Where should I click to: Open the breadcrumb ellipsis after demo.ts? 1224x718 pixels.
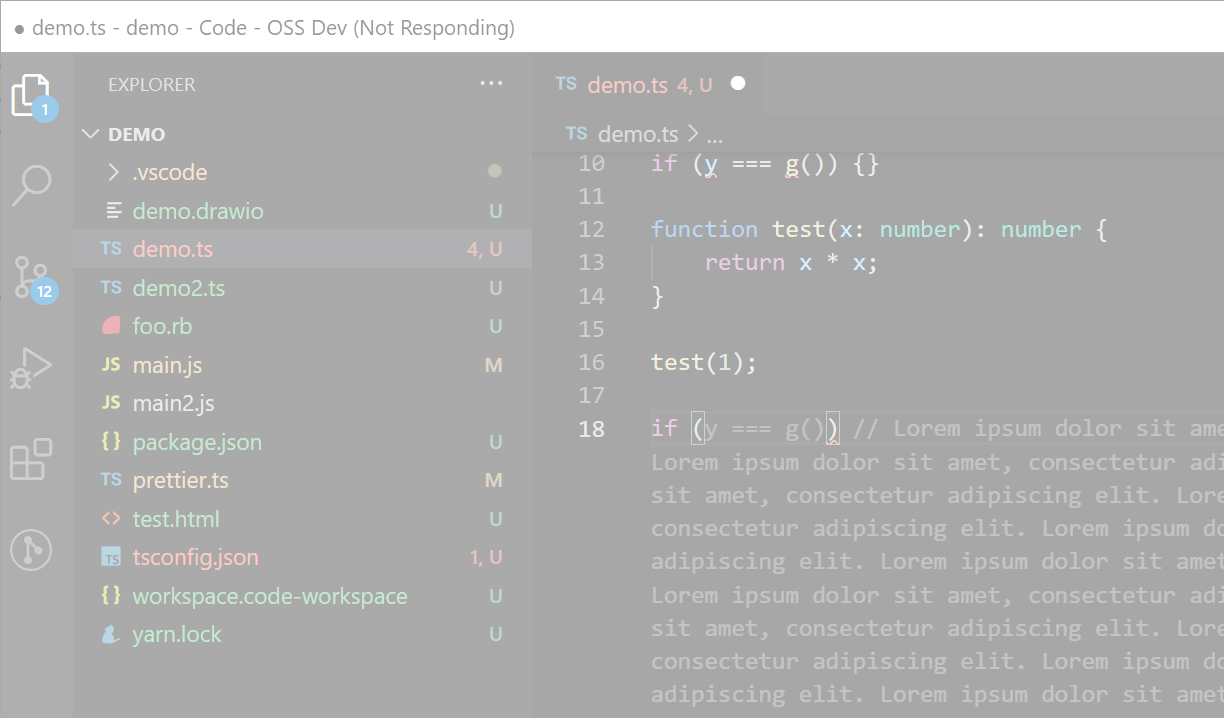coord(713,133)
